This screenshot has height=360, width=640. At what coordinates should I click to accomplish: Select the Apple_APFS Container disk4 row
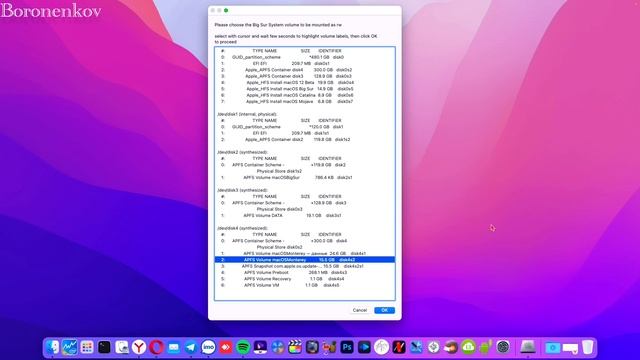(304, 70)
